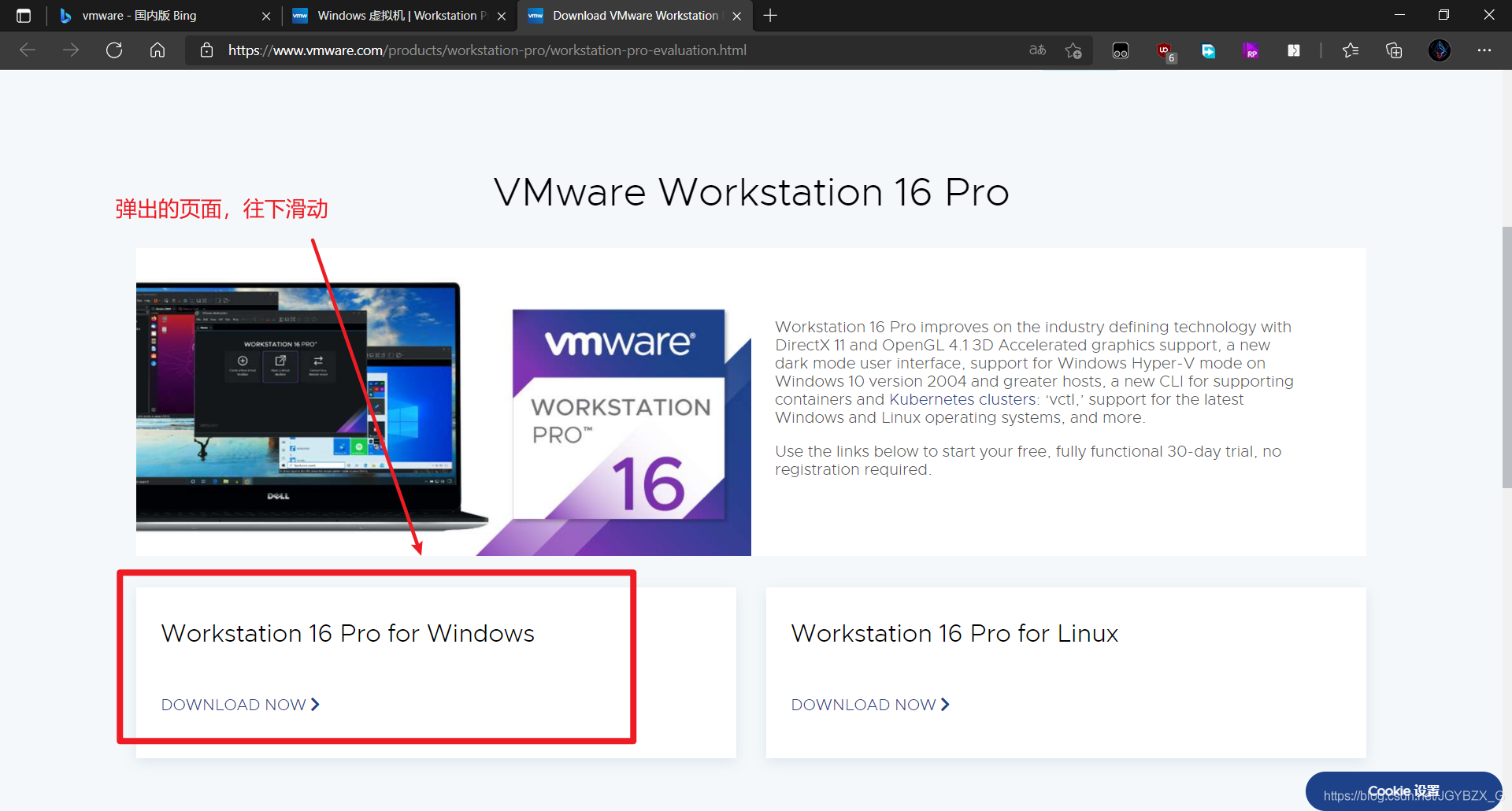The image size is (1512, 811).
Task: Open the purple RP extension icon
Action: tap(1251, 50)
